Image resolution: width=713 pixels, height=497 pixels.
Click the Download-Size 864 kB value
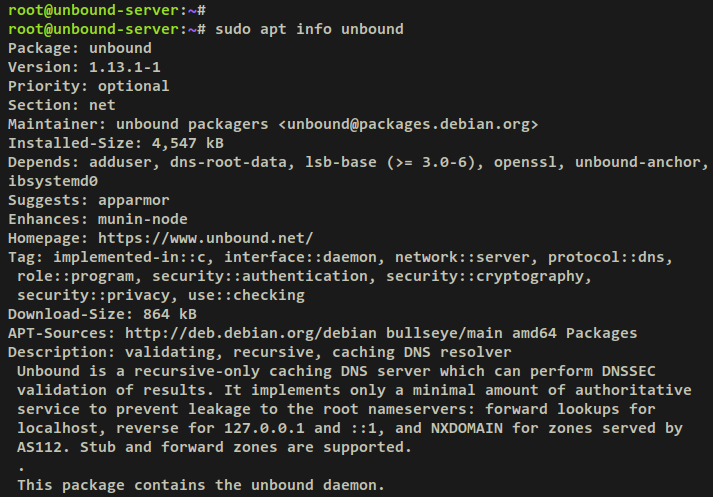(170, 314)
